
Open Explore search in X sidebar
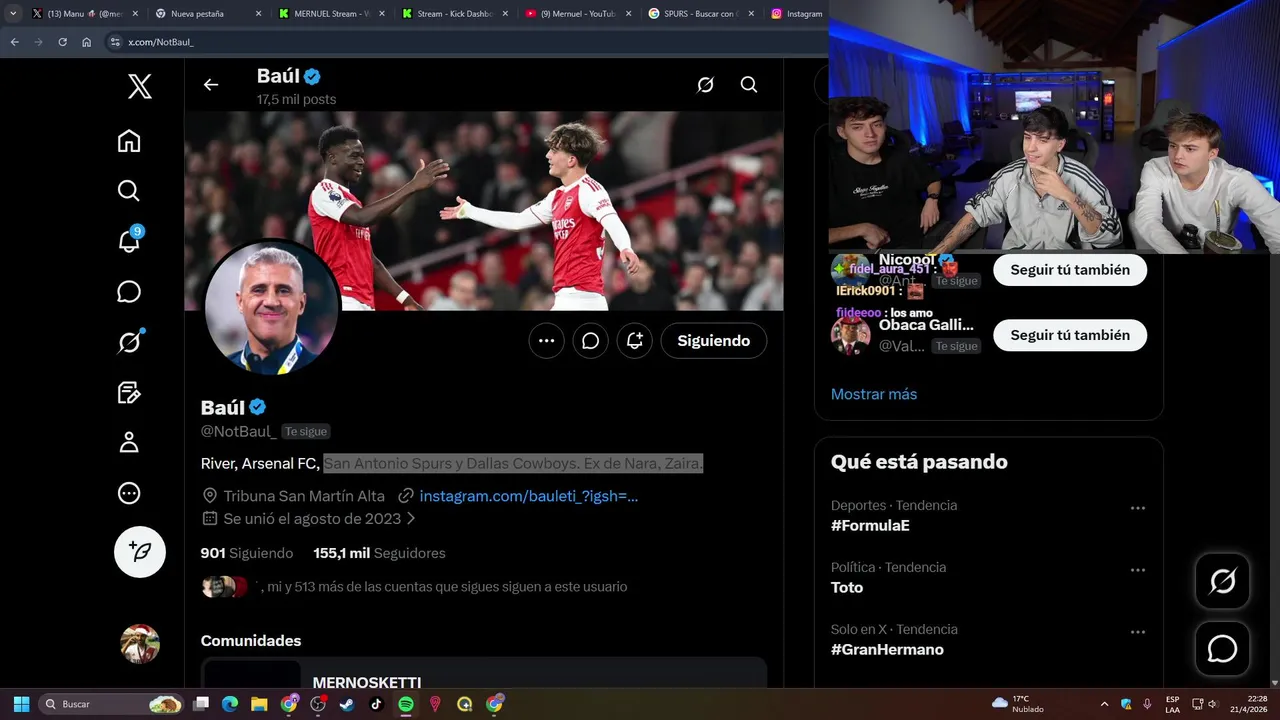[129, 191]
